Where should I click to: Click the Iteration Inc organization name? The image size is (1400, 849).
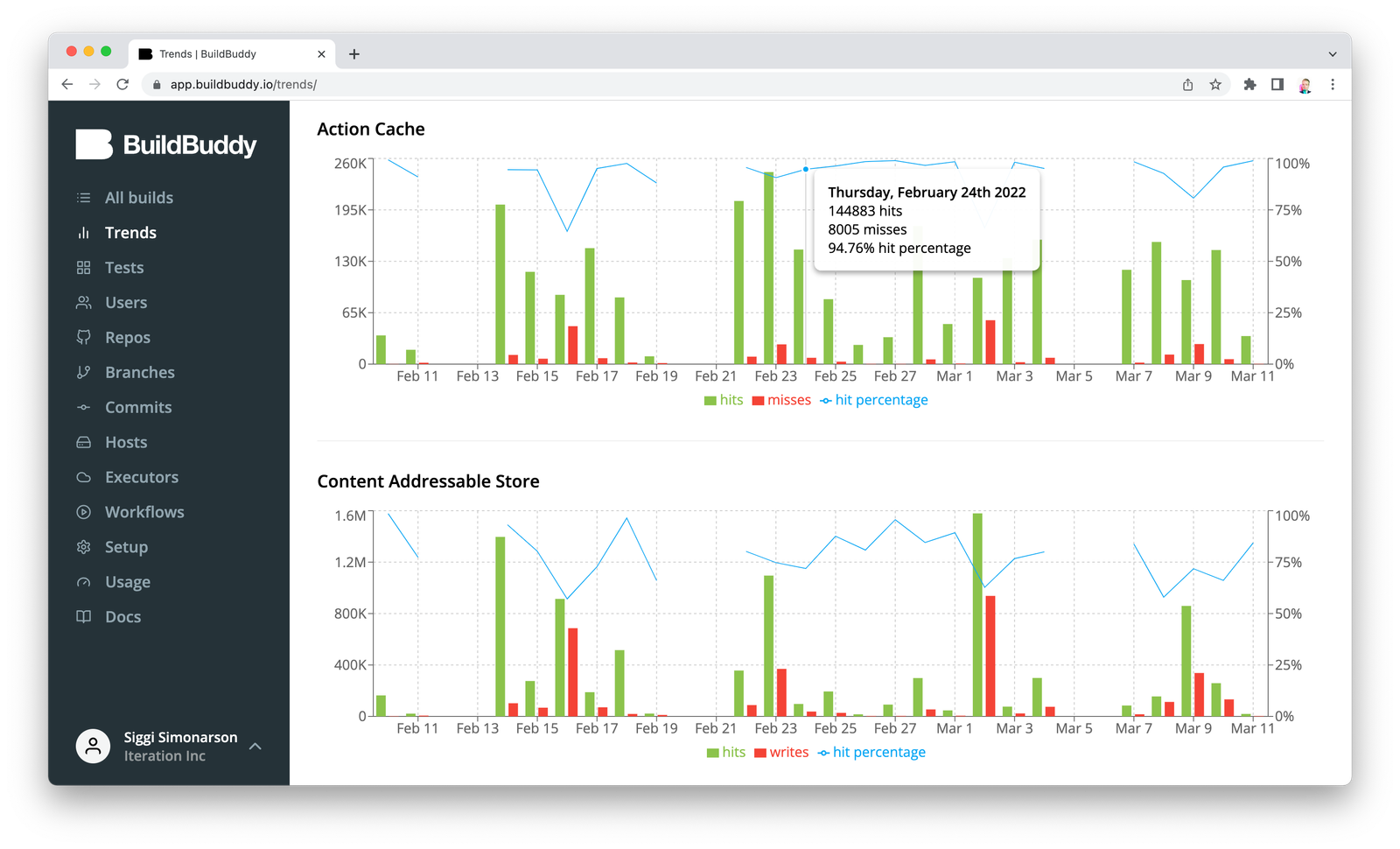pos(164,756)
